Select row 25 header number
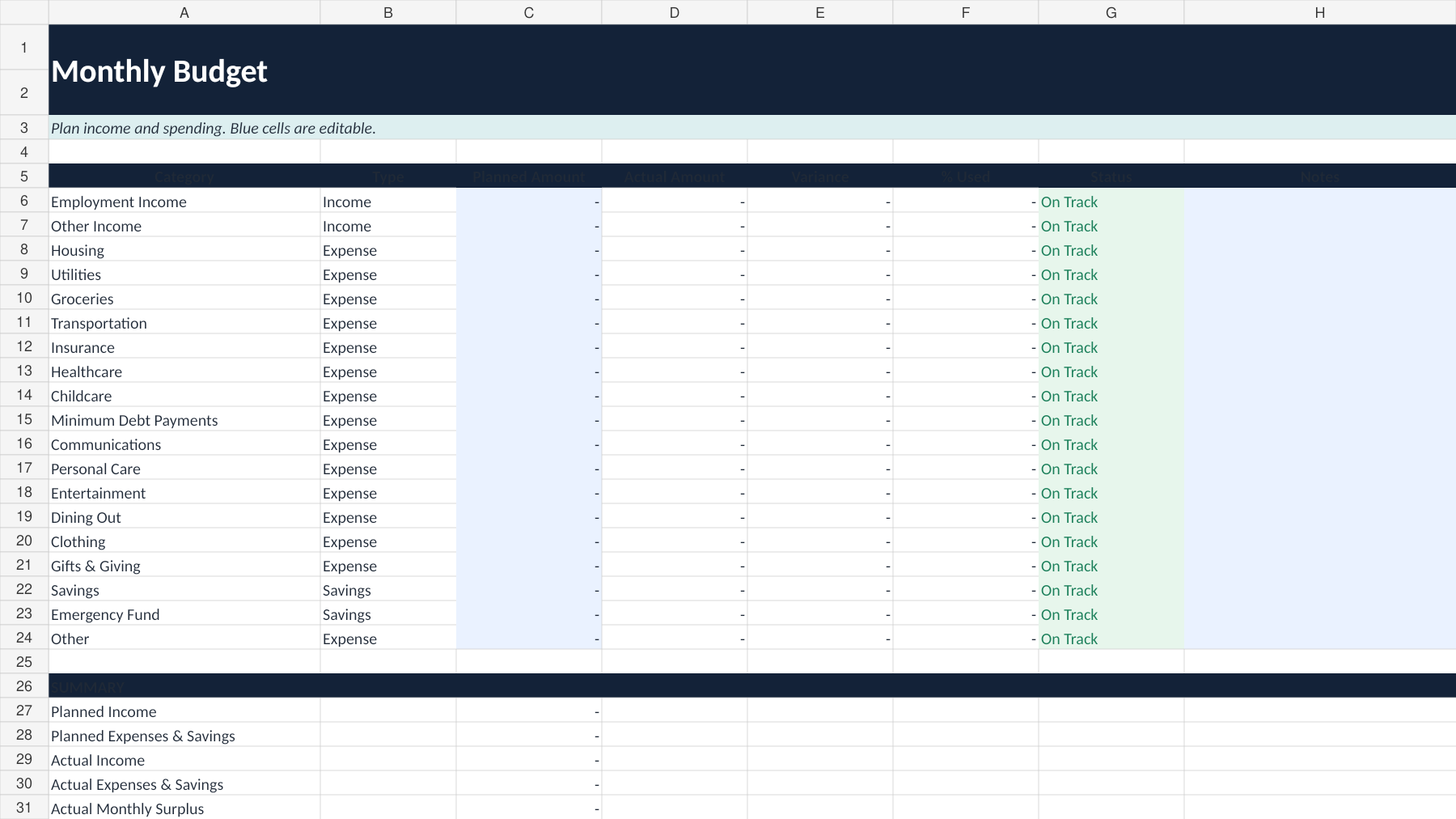The width and height of the screenshot is (1456, 819). (x=24, y=661)
